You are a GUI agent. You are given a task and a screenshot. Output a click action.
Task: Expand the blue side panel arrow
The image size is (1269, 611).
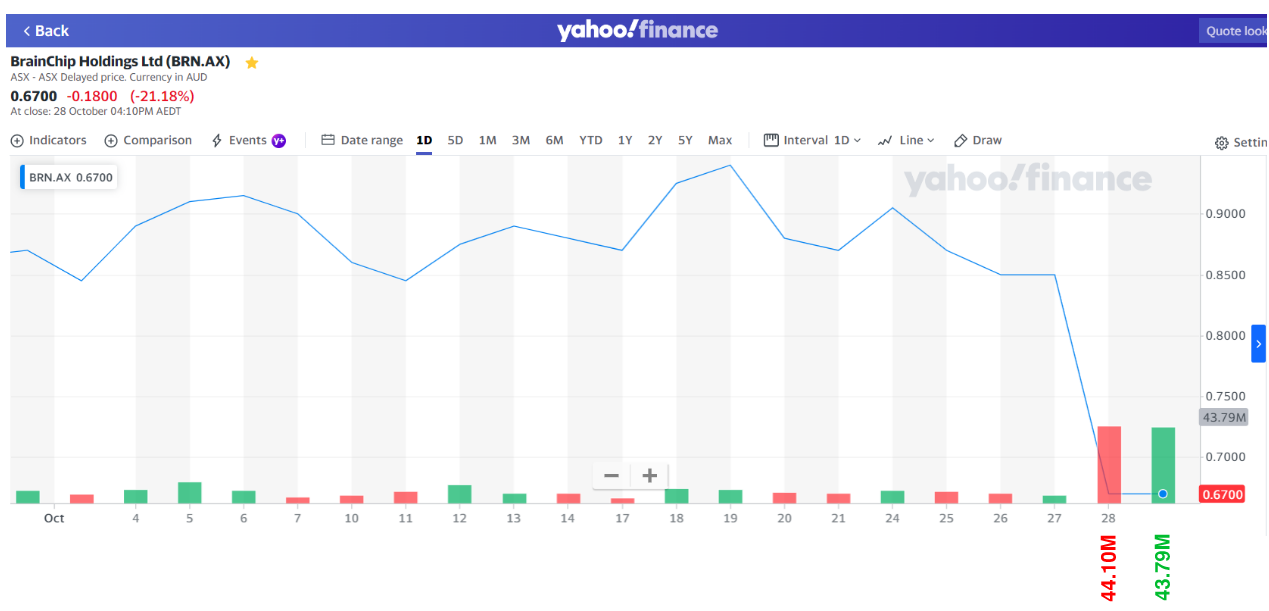pos(1258,344)
